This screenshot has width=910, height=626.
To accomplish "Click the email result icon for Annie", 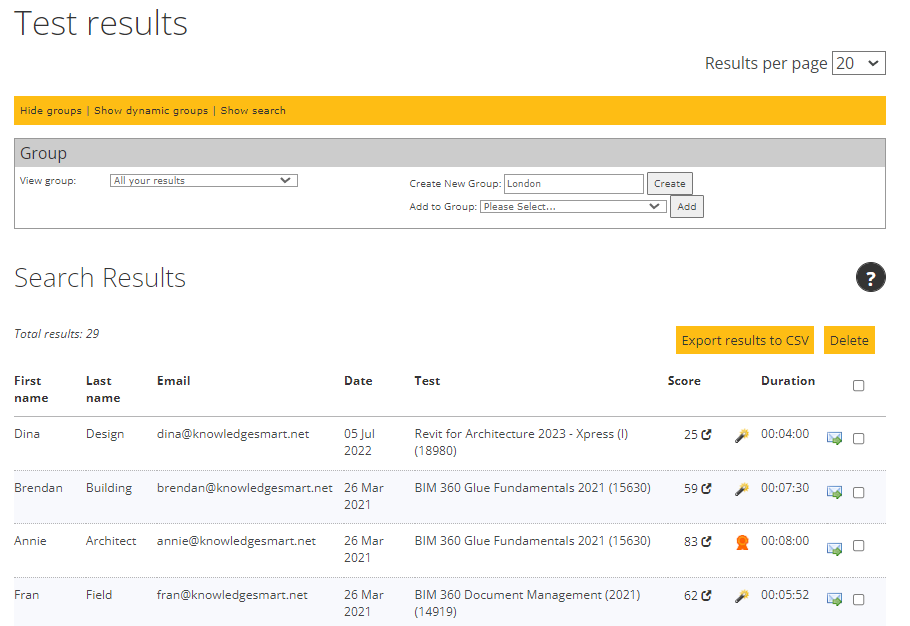I will (835, 548).
